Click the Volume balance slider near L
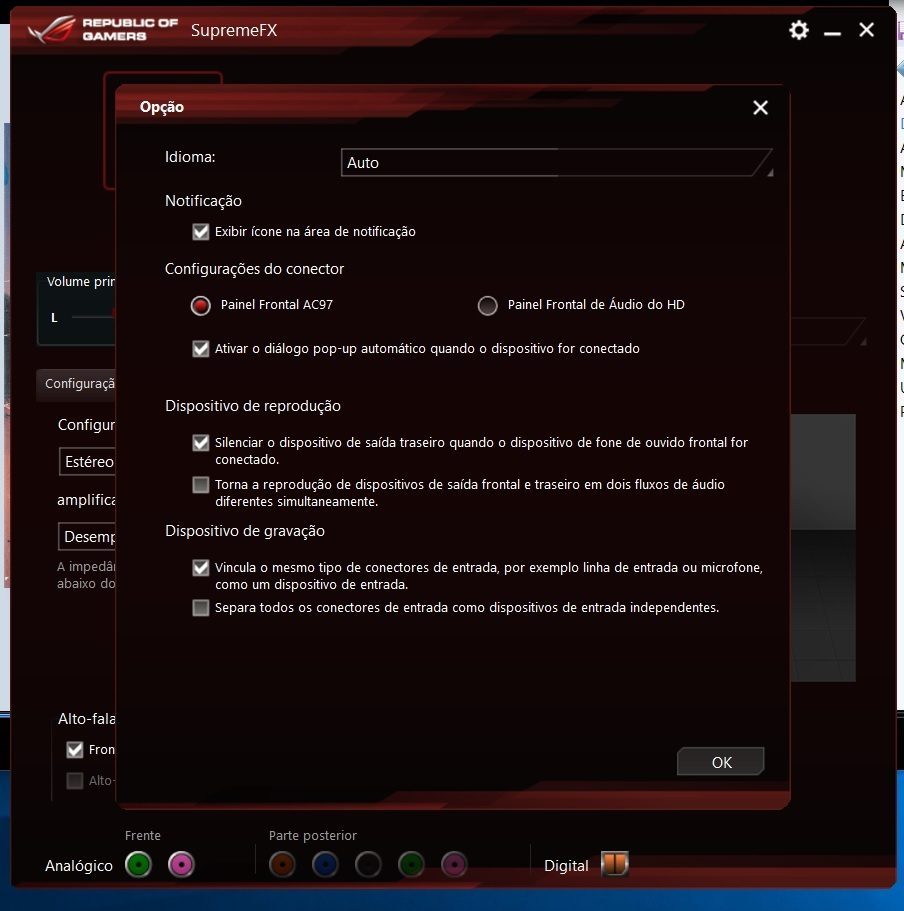Viewport: 904px width, 911px height. [x=93, y=317]
